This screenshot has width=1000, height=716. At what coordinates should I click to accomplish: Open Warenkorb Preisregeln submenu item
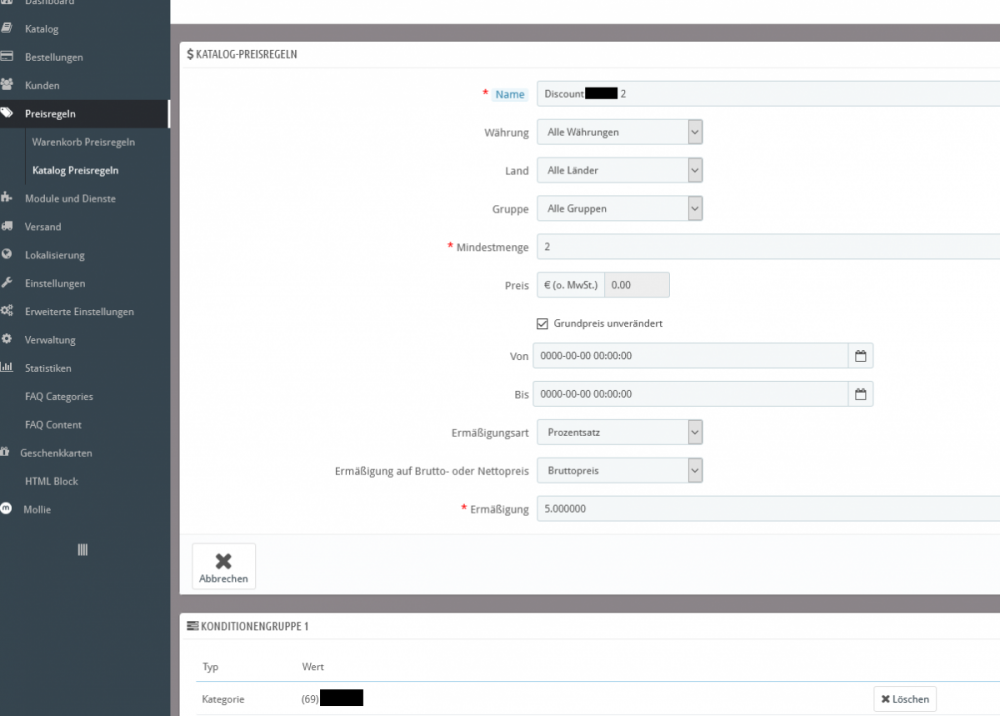pos(83,142)
